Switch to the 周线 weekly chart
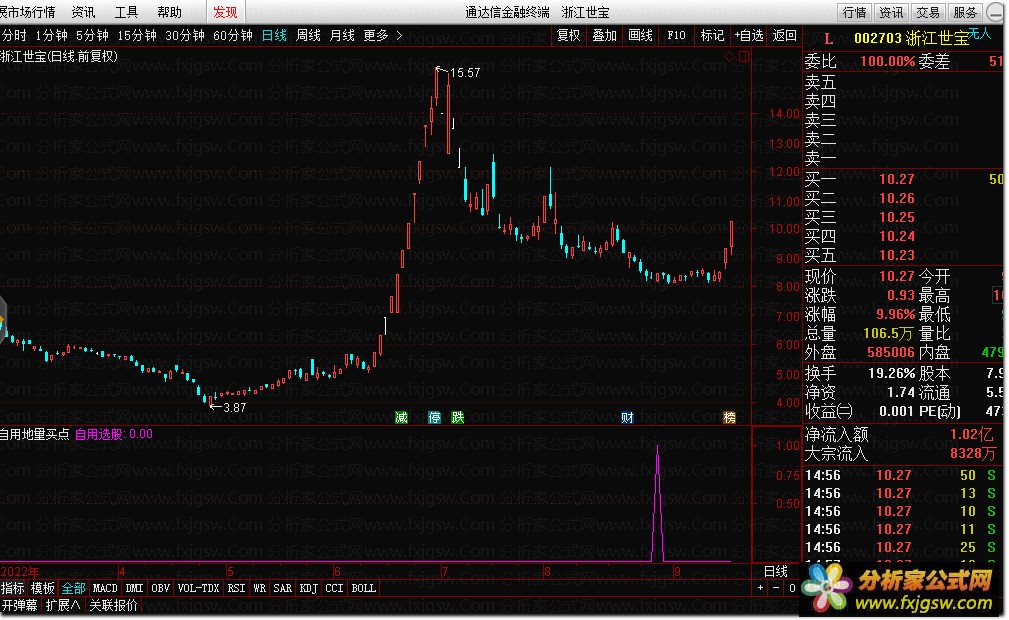This screenshot has height=620, width=1009. click(308, 35)
